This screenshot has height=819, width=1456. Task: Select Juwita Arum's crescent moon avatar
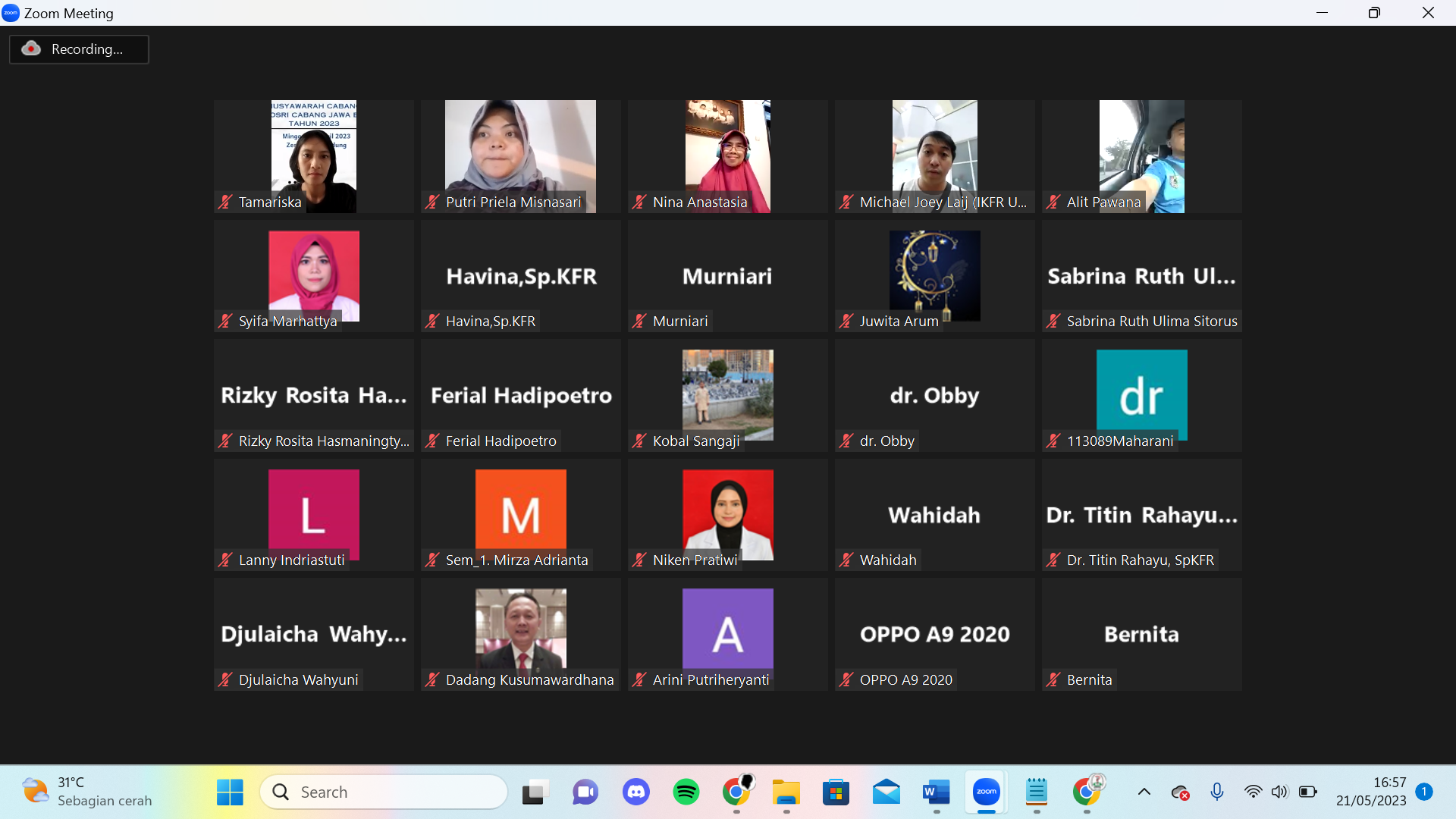[935, 276]
